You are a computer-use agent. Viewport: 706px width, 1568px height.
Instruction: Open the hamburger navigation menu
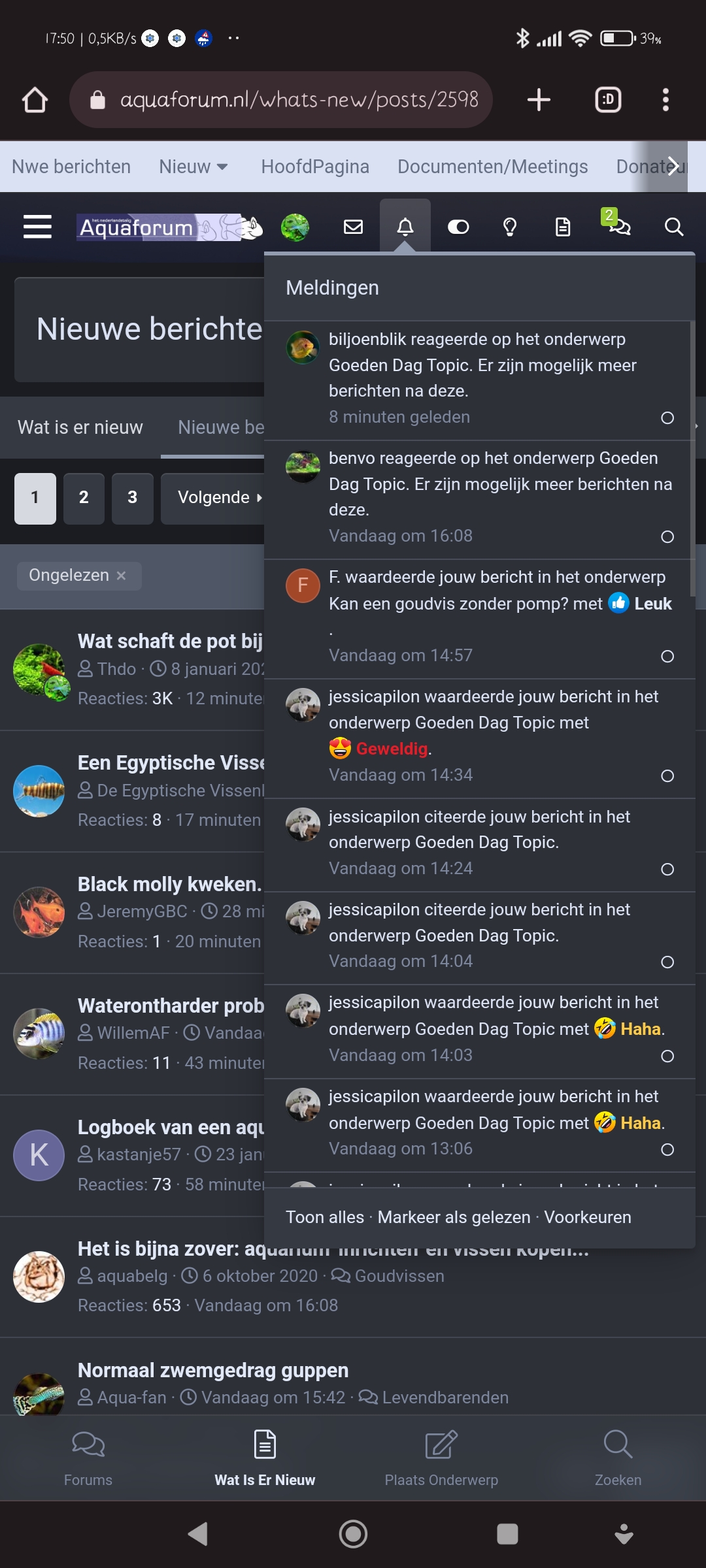(x=37, y=227)
